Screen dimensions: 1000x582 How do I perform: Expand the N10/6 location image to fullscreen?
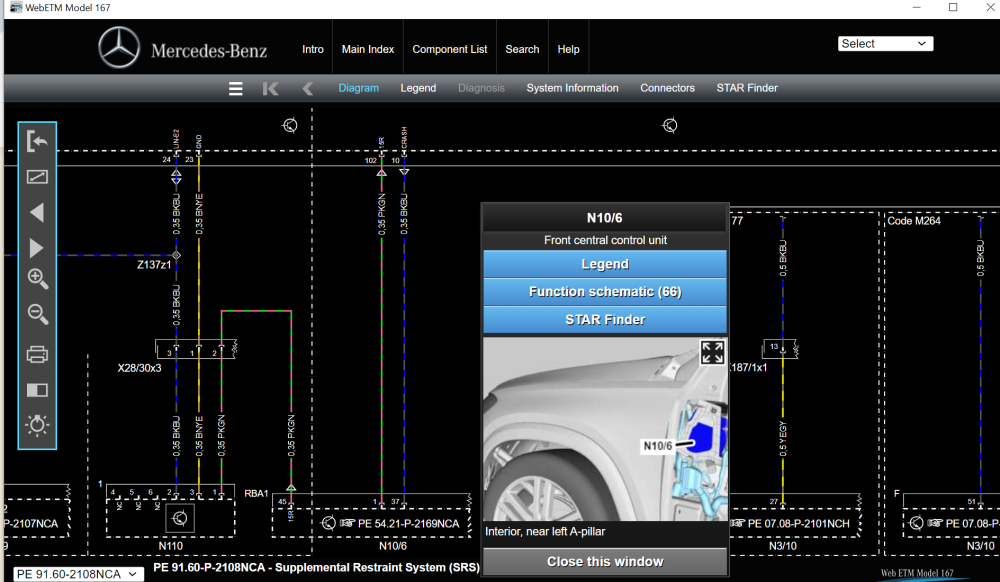(712, 352)
